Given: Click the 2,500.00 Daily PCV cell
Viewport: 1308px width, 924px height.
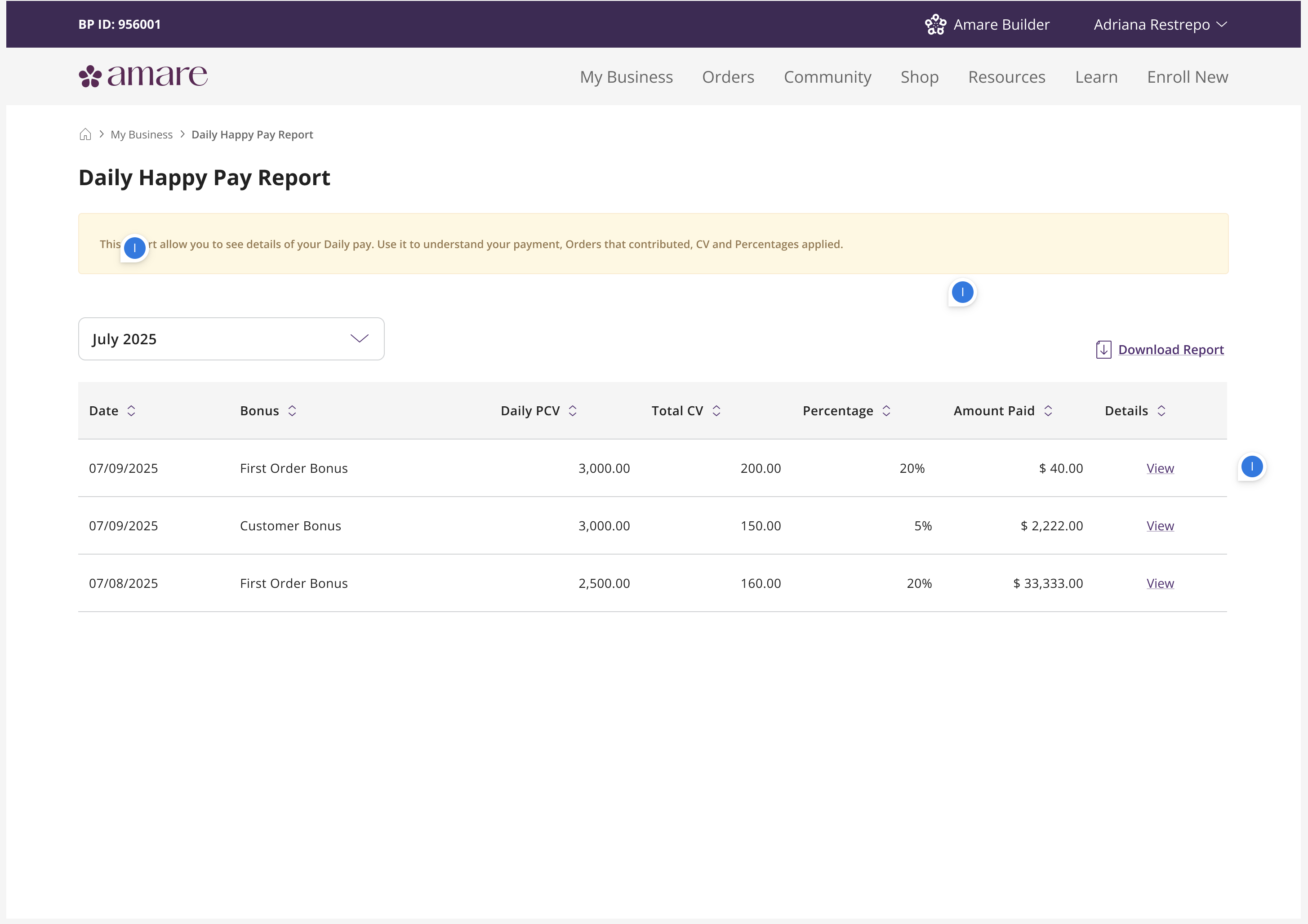Looking at the screenshot, I should 604,583.
